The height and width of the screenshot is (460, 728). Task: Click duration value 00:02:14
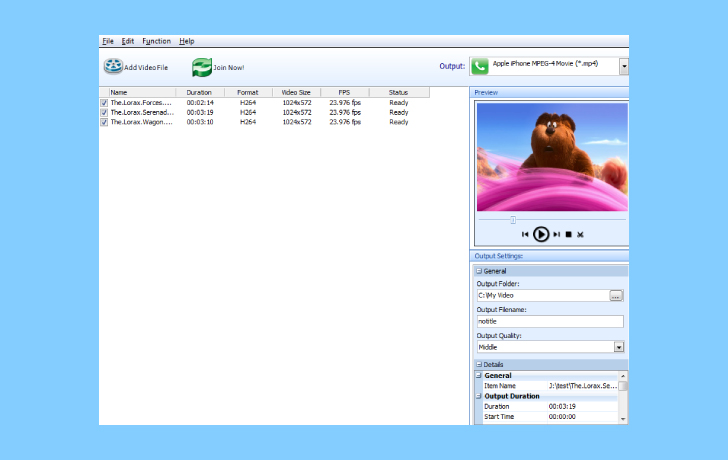[200, 103]
